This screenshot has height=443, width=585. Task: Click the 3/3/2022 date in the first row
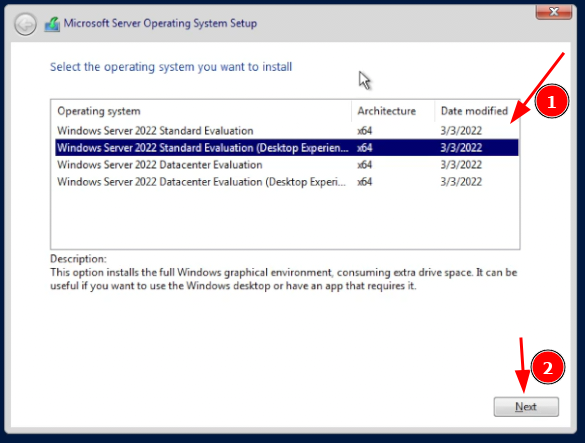[461, 131]
